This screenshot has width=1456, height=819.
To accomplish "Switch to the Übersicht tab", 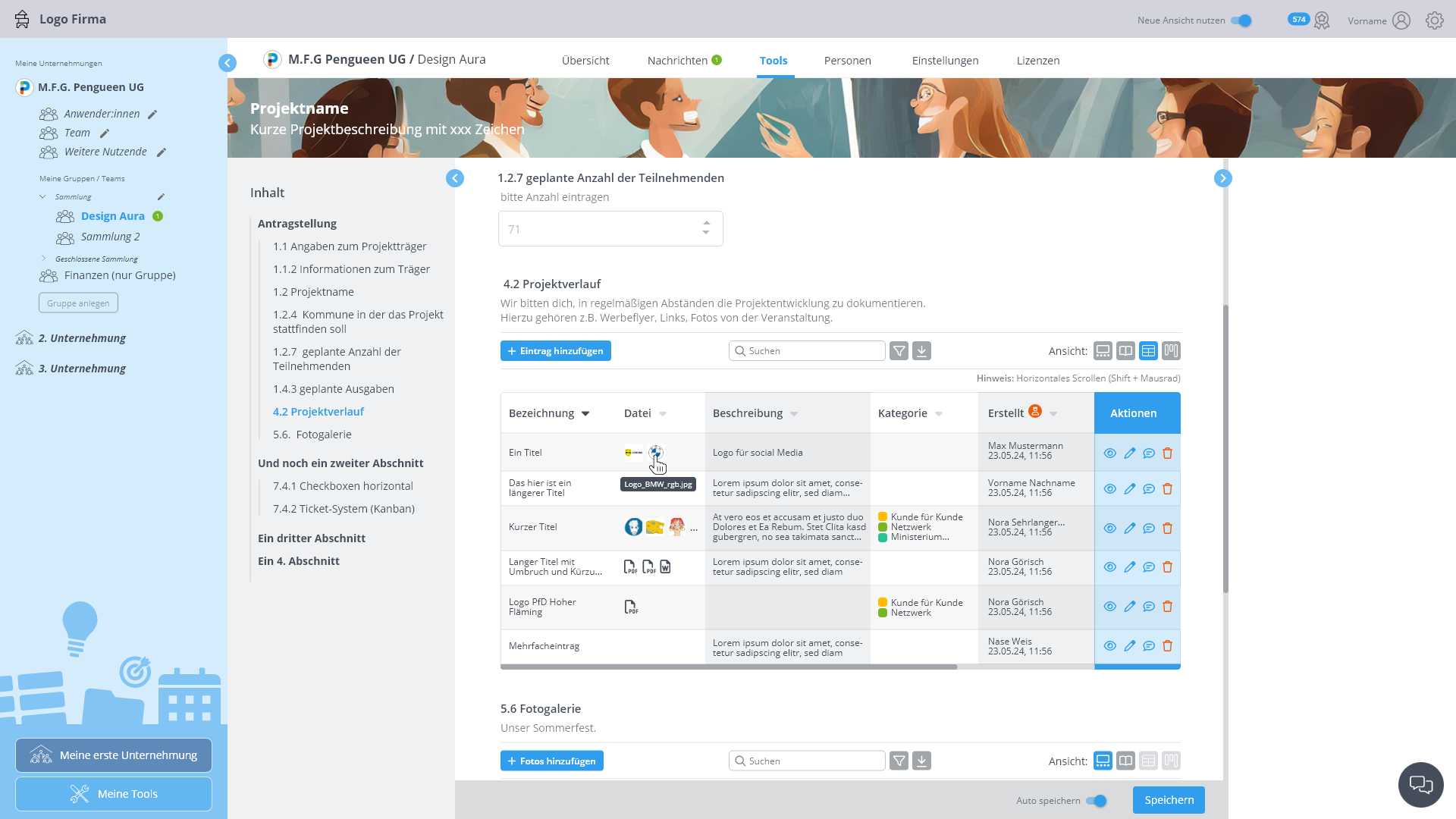I will 585,61.
